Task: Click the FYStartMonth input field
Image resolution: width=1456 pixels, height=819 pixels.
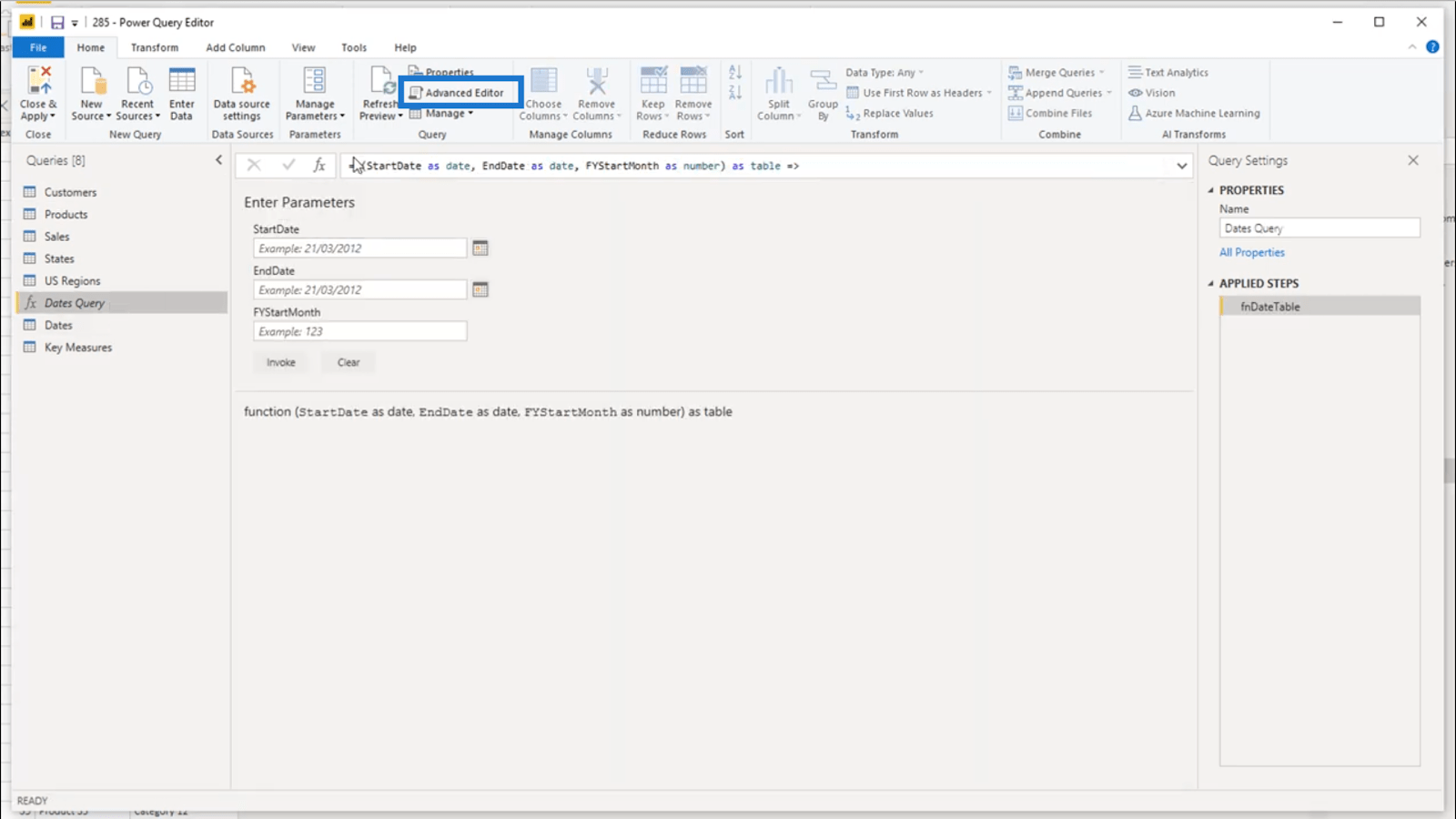Action: 360,331
